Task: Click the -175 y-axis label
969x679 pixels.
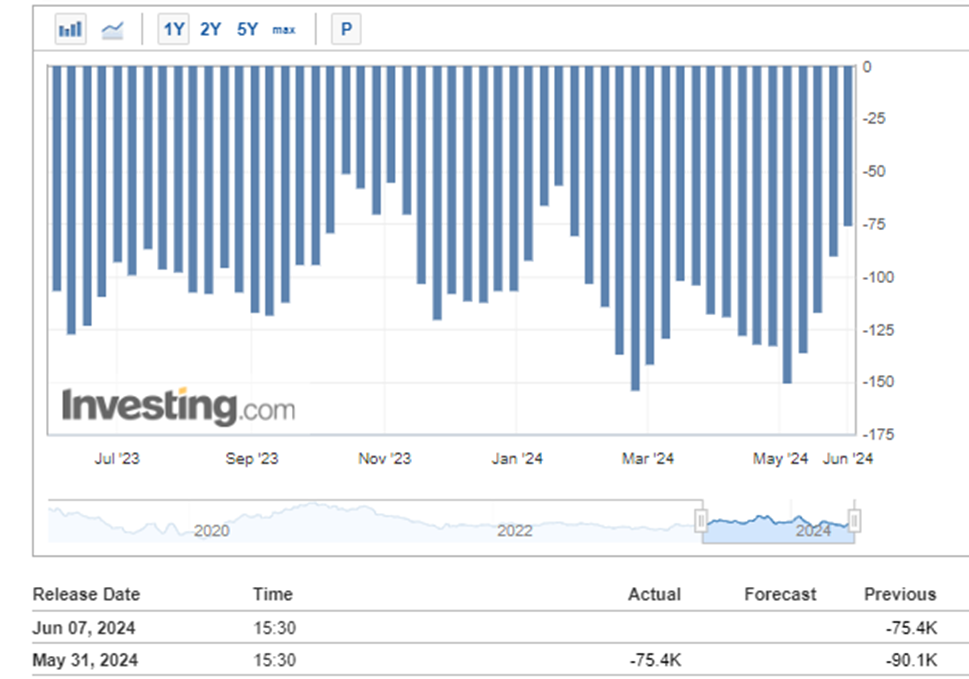Action: tap(878, 434)
